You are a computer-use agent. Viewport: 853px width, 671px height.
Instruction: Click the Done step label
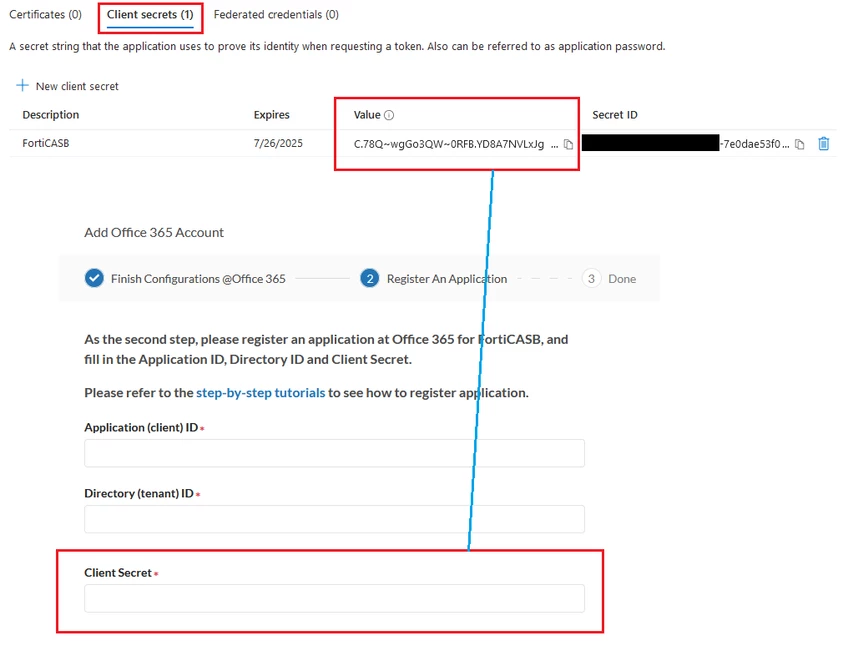(x=622, y=279)
